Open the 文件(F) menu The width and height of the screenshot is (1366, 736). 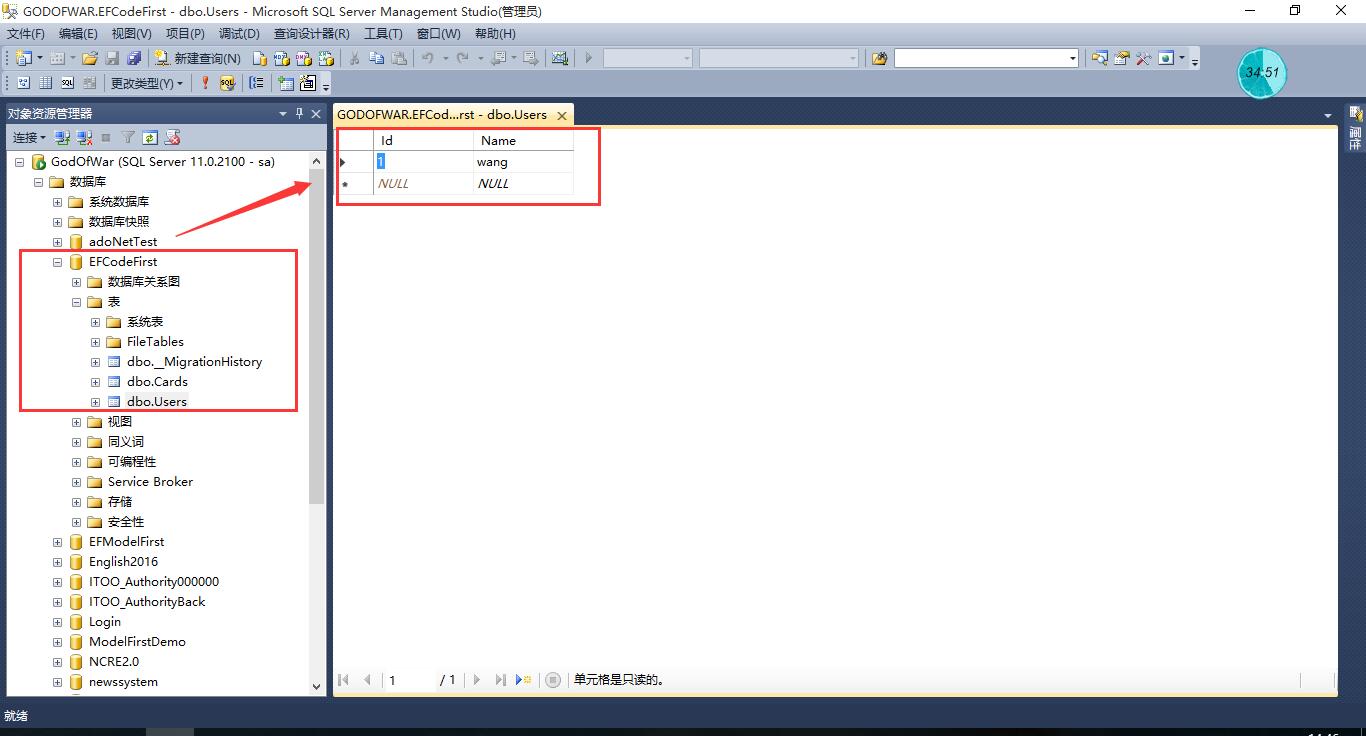coord(26,33)
